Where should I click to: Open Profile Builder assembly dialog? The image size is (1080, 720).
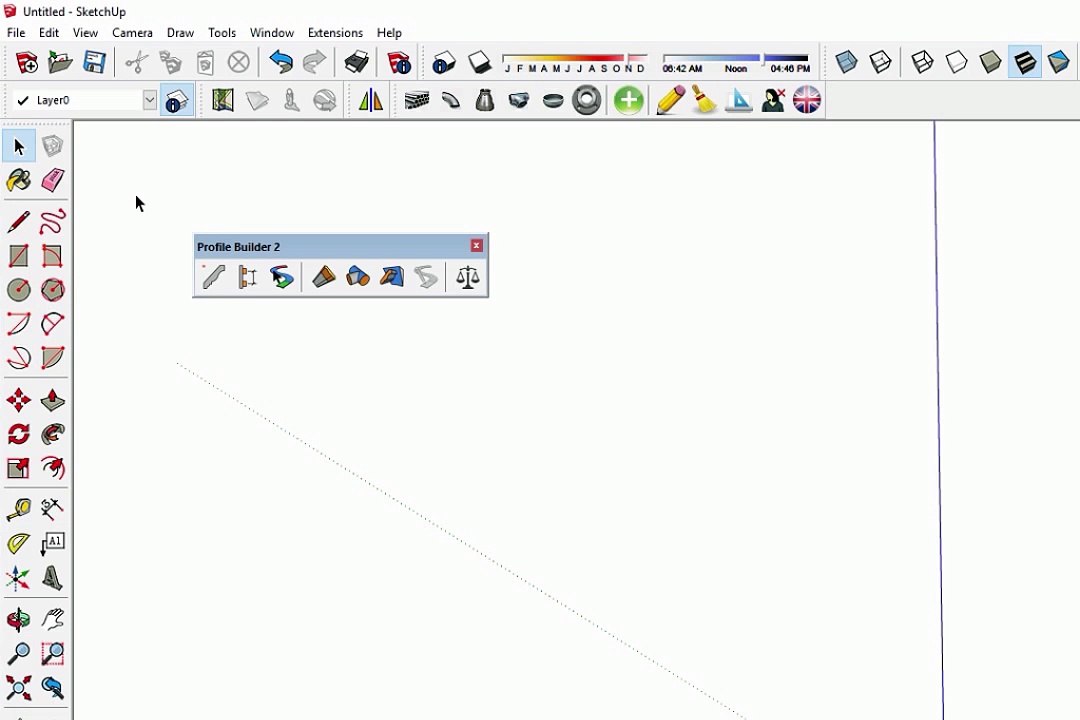(x=247, y=277)
